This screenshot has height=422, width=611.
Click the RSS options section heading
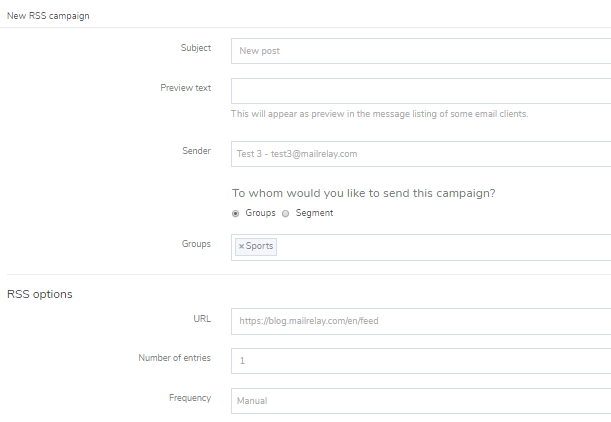click(x=40, y=294)
